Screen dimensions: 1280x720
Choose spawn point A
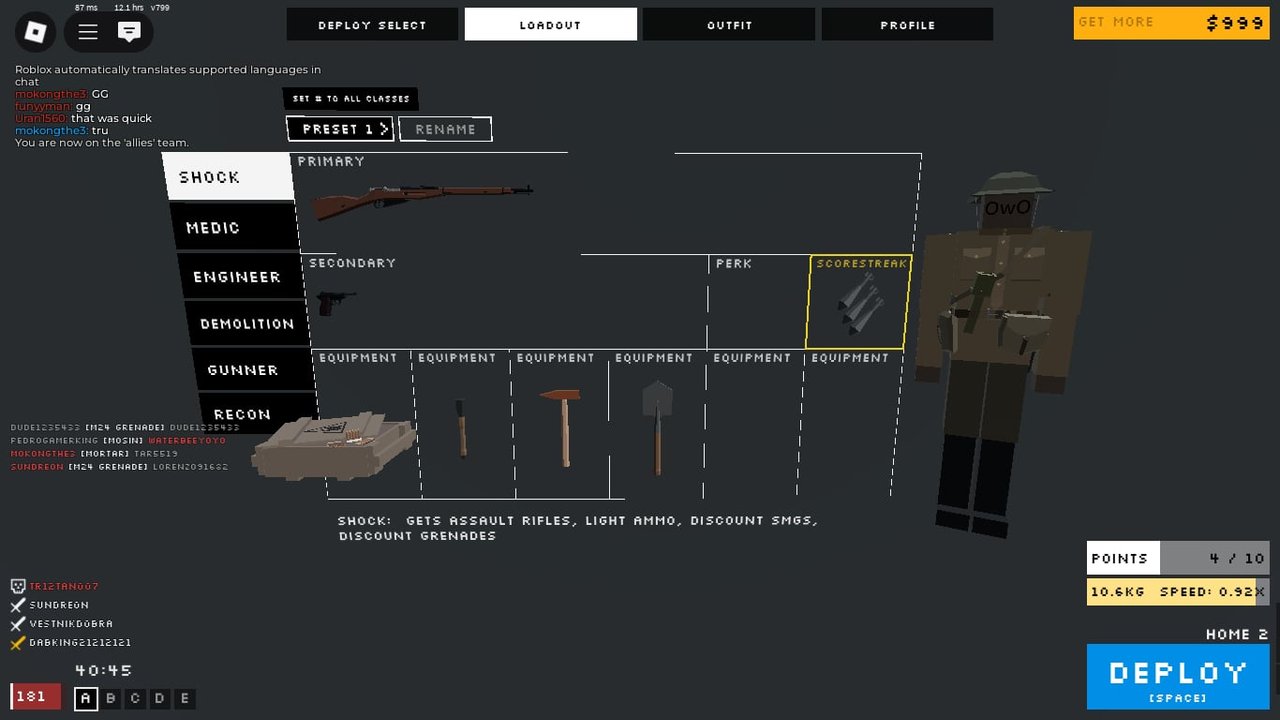click(86, 698)
